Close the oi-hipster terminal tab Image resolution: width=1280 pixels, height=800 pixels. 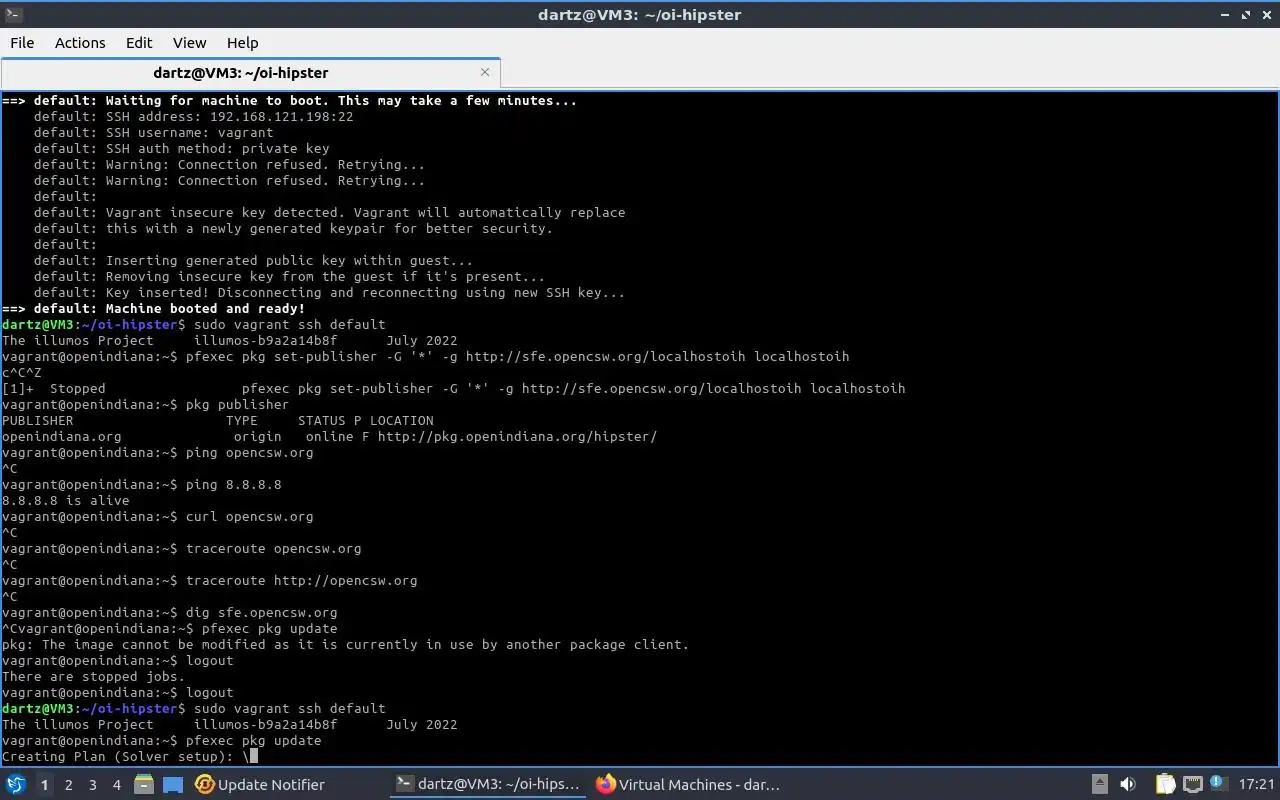pyautogui.click(x=485, y=72)
